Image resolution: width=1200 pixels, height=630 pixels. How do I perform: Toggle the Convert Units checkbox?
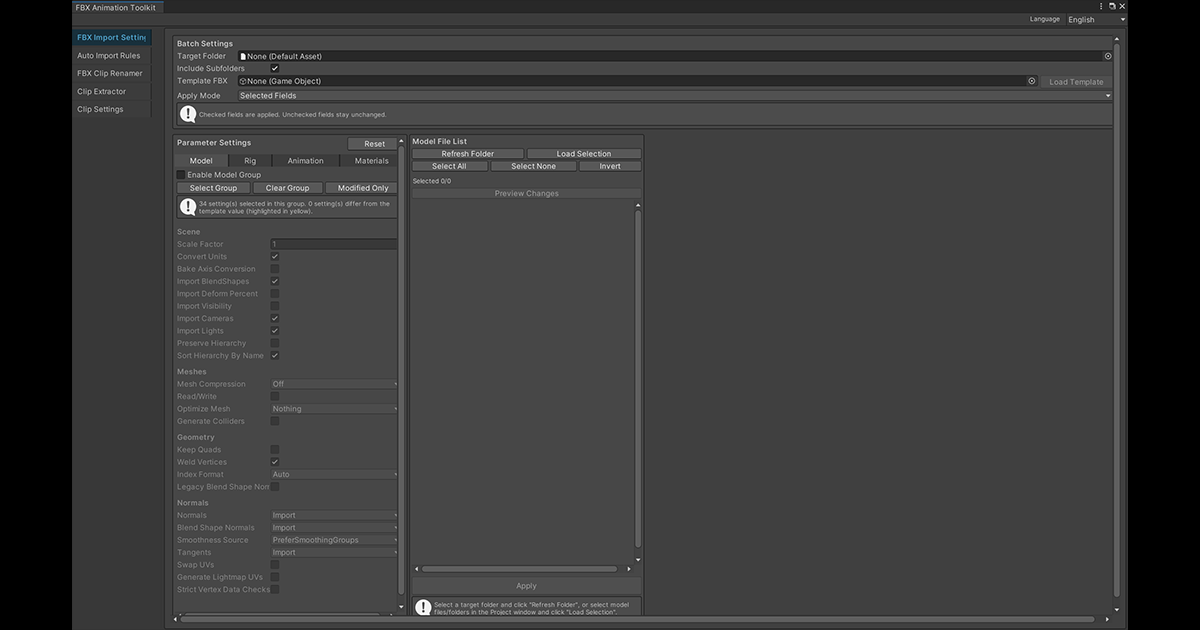pyautogui.click(x=275, y=257)
